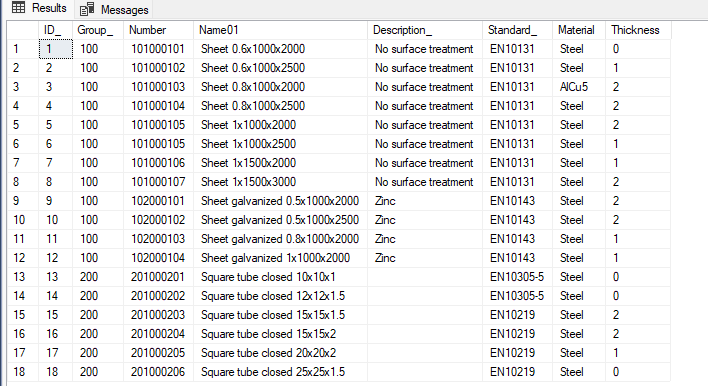Select the ID_ column header
The width and height of the screenshot is (708, 386).
click(x=56, y=30)
